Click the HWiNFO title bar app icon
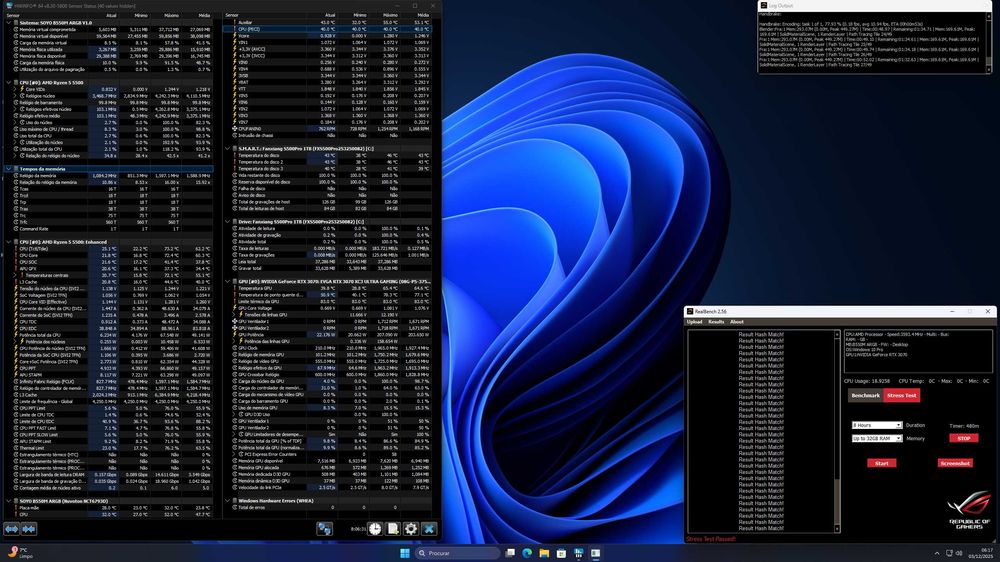The height and width of the screenshot is (562, 1000). tap(9, 5)
